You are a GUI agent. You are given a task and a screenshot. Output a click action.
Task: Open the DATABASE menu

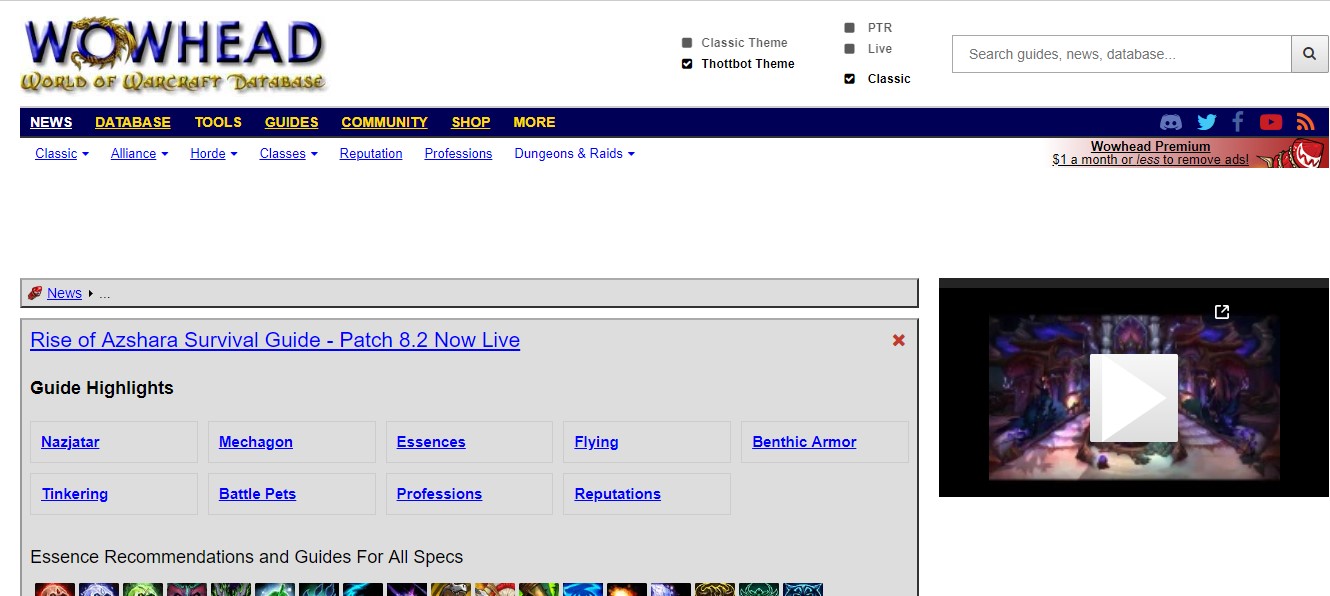[x=133, y=122]
